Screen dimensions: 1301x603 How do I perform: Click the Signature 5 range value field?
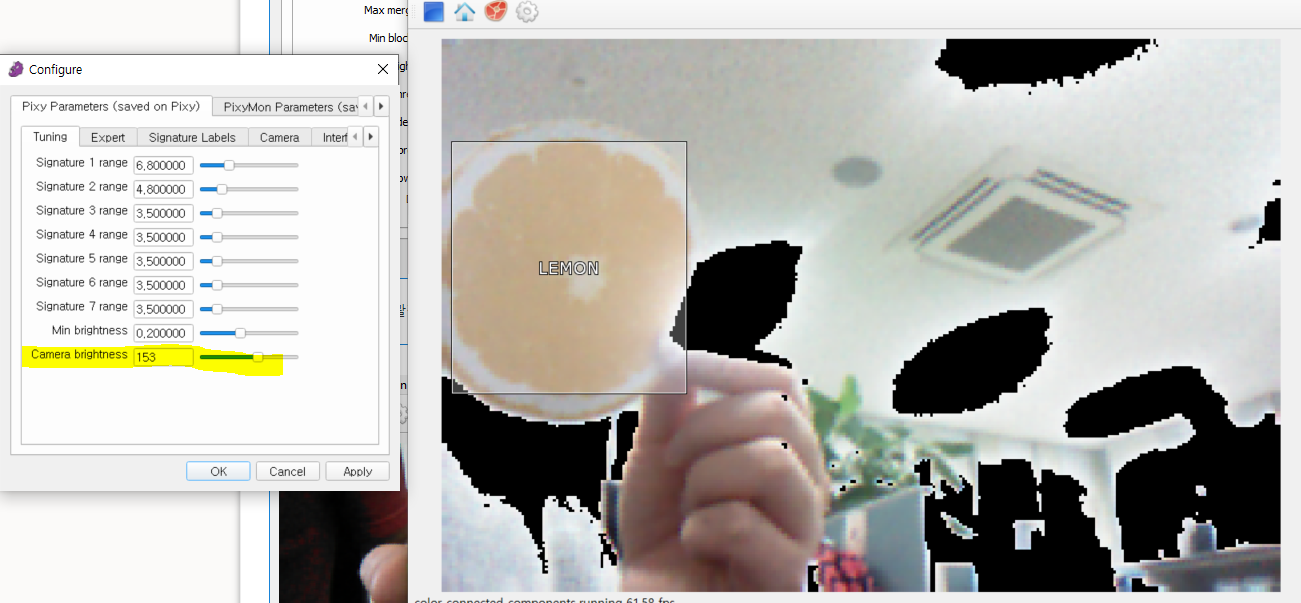coord(163,261)
